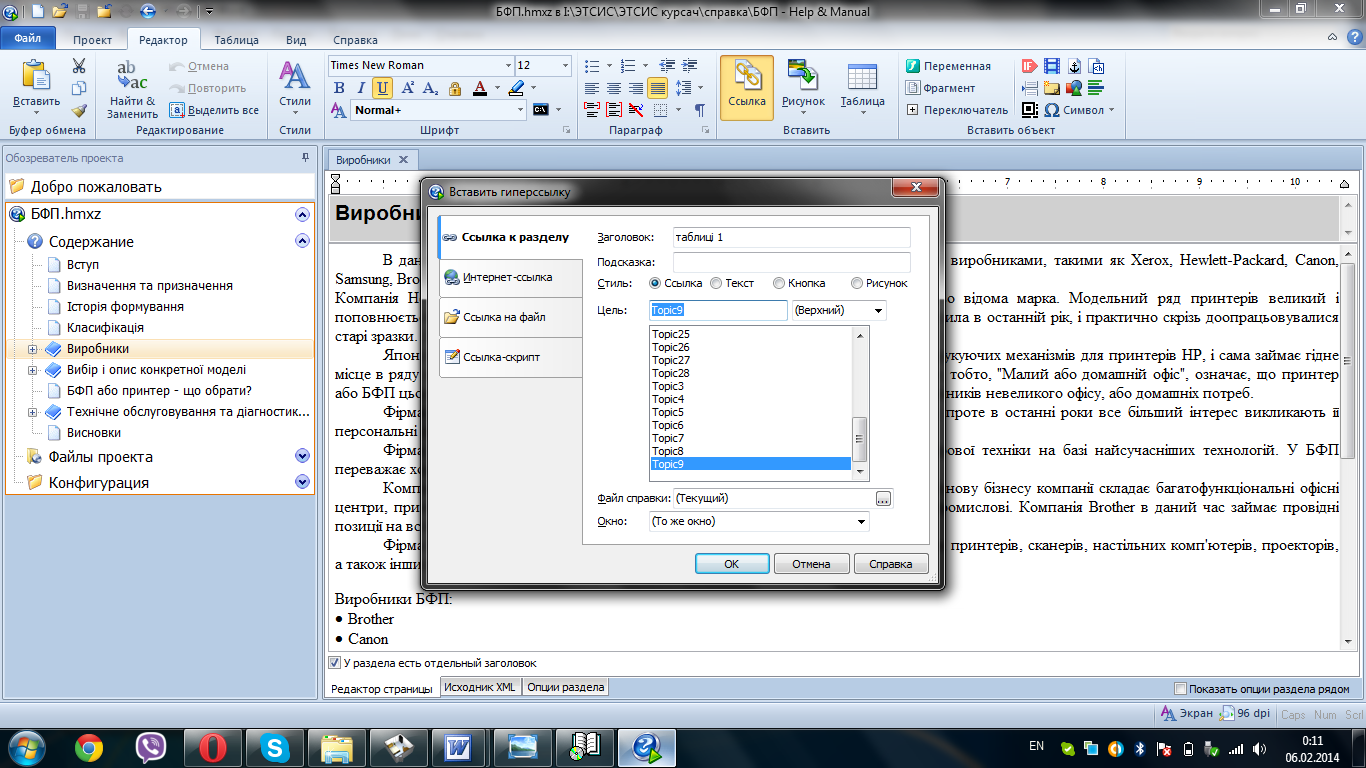Toggle У раздела есть отдельный заголовок checkbox
This screenshot has height=768, width=1366.
pyautogui.click(x=335, y=663)
